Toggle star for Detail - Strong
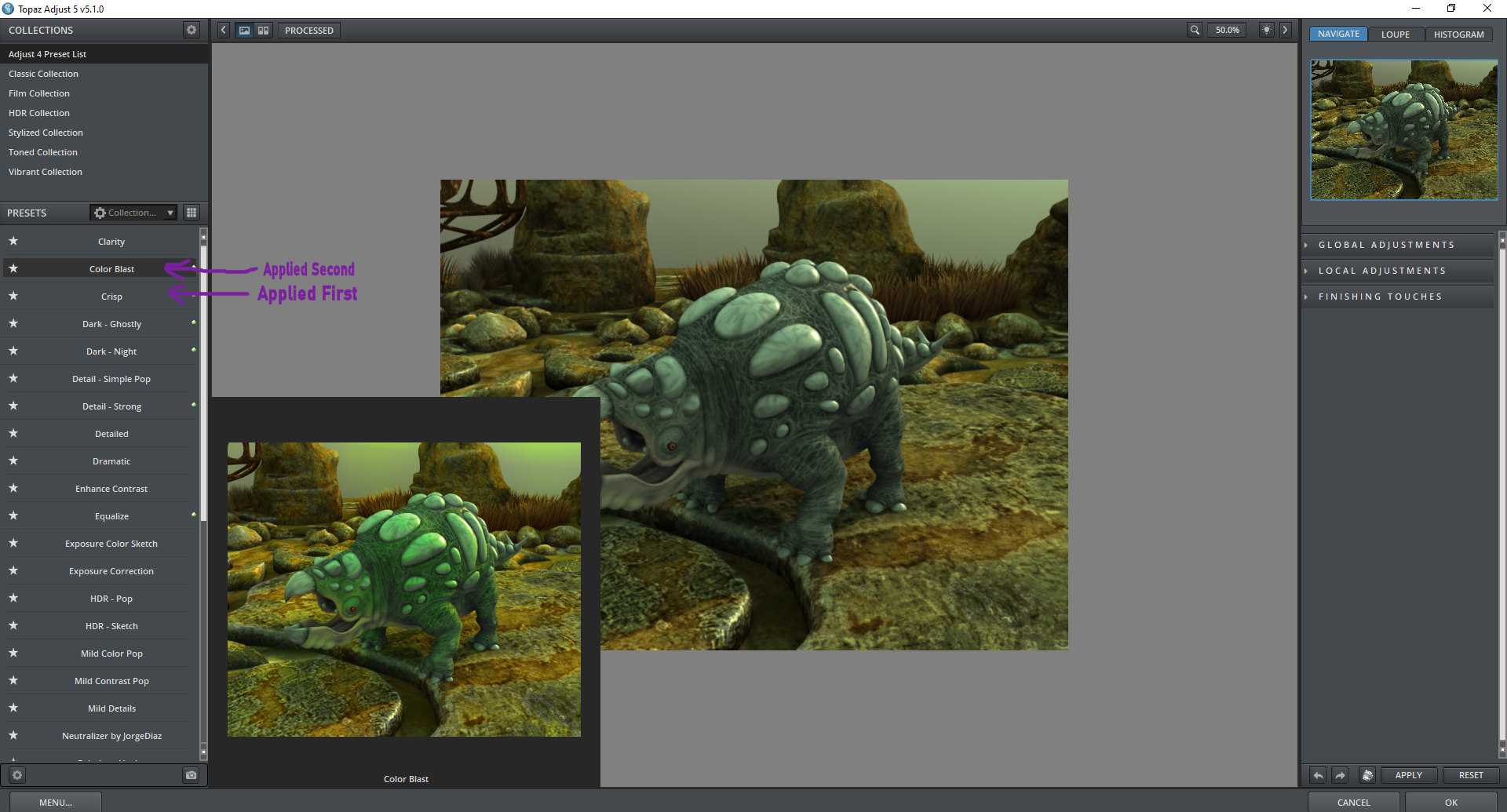The image size is (1507, 812). tap(13, 406)
